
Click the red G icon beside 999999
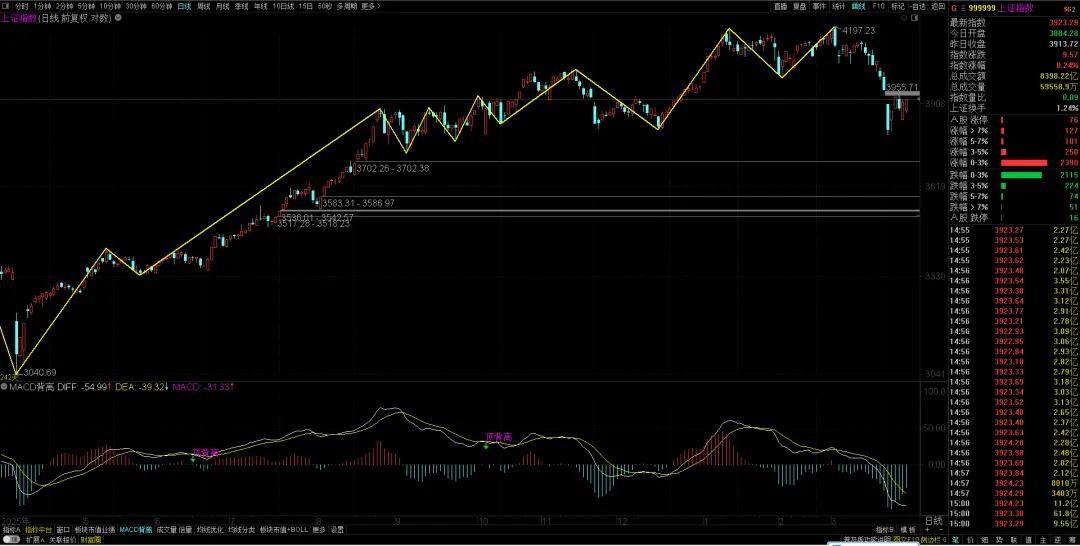(954, 8)
